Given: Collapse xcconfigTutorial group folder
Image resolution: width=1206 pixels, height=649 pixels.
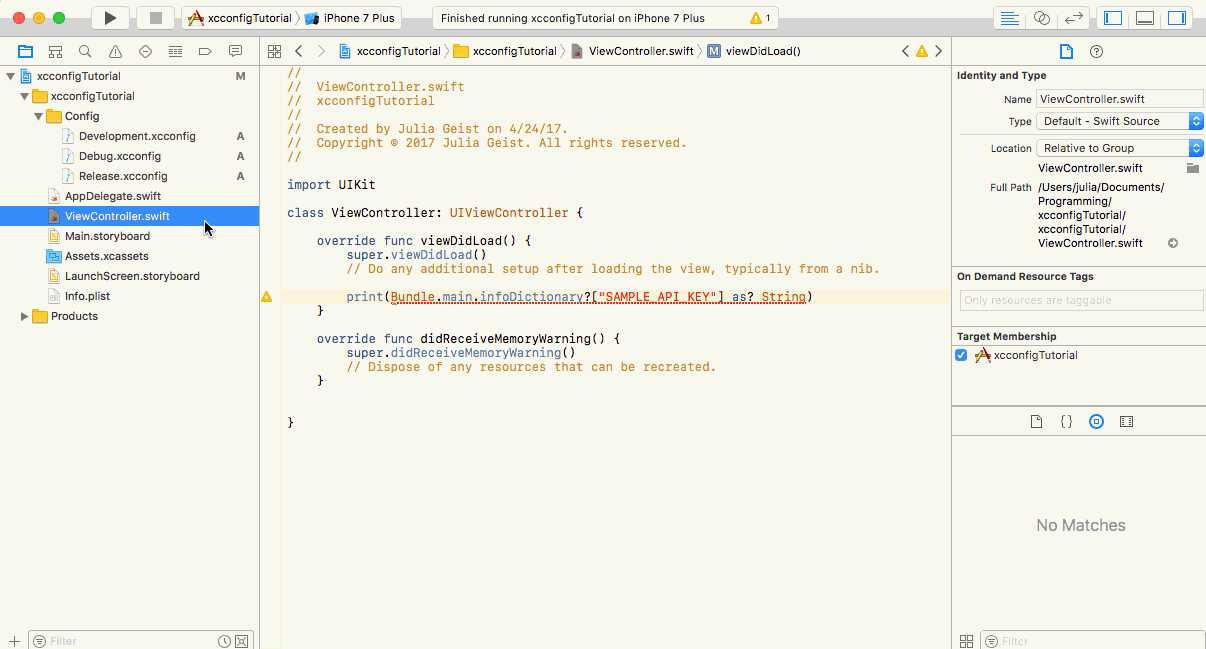Looking at the screenshot, I should pos(25,96).
